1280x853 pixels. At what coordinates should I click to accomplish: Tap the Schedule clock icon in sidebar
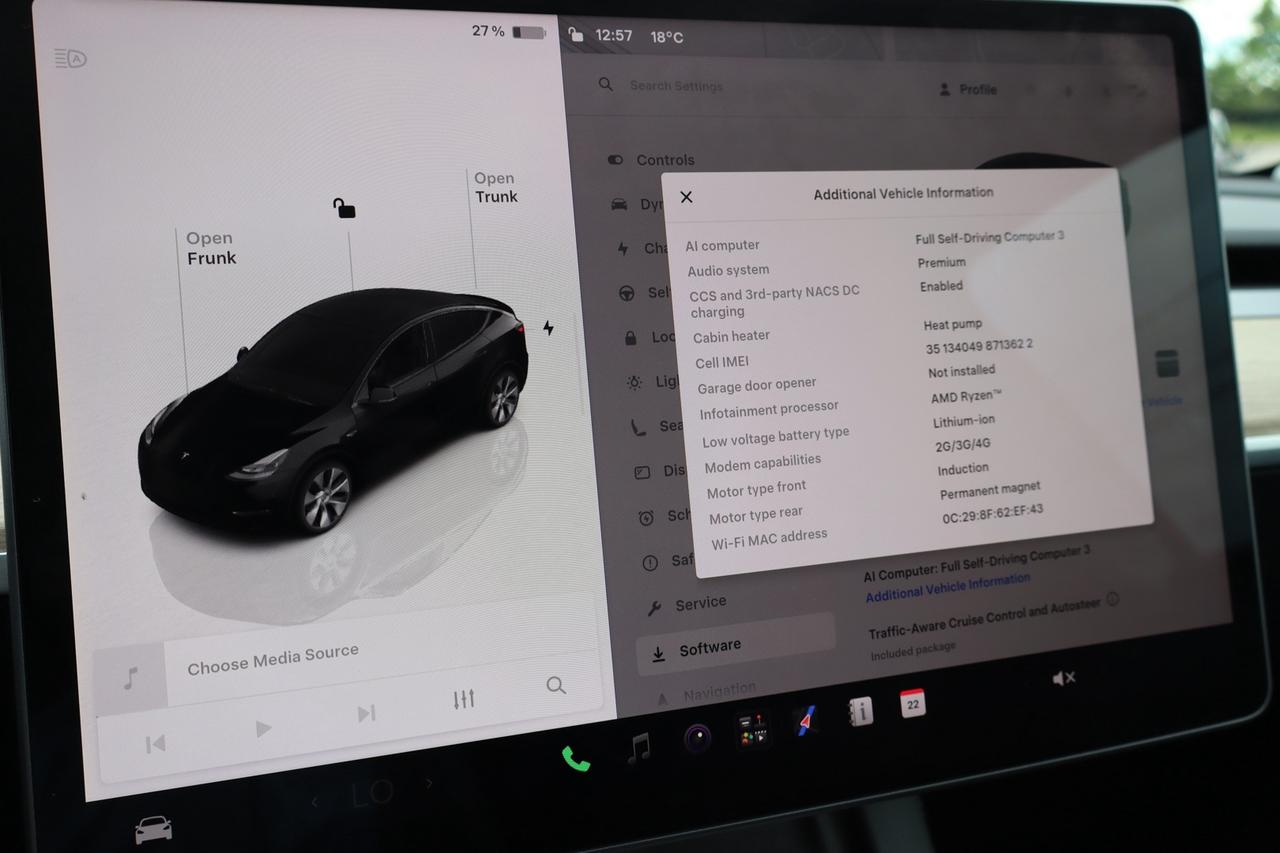tap(646, 517)
